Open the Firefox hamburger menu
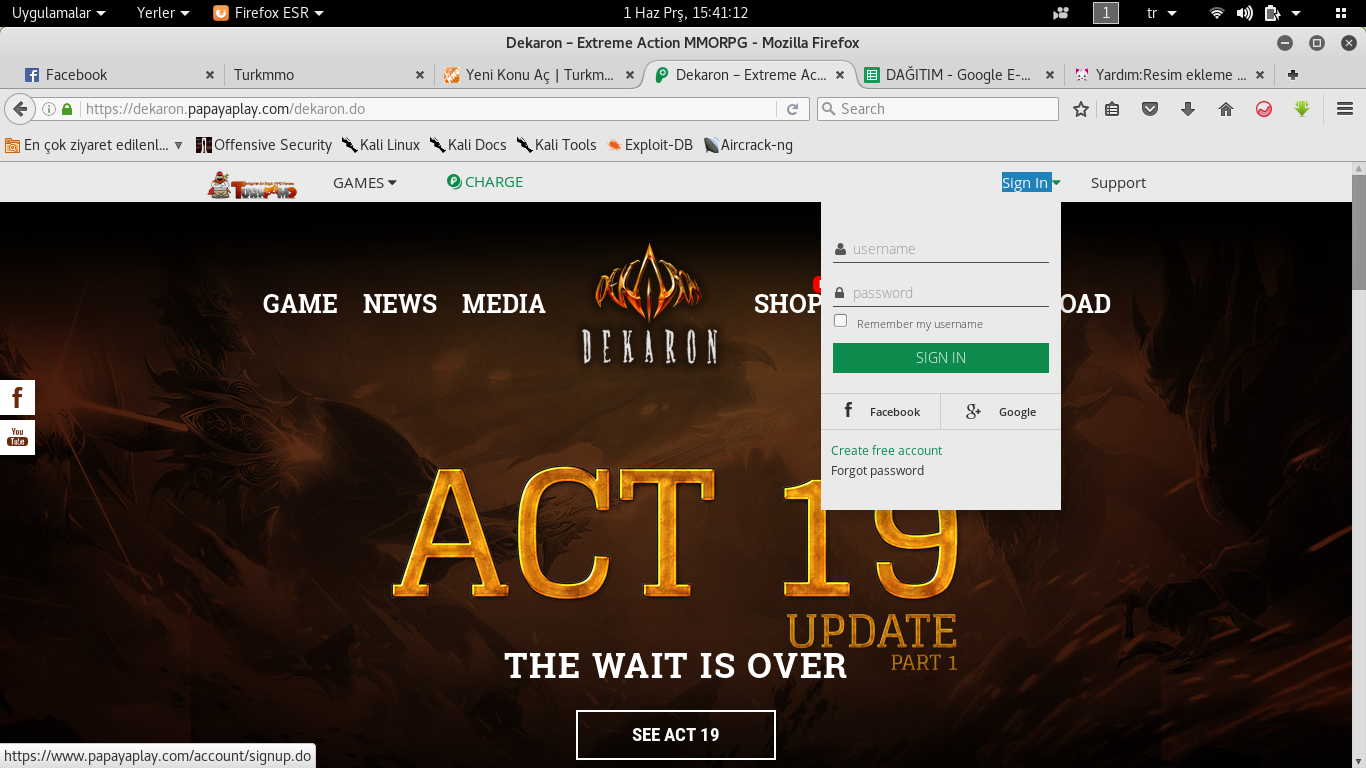The height and width of the screenshot is (768, 1366). (1345, 109)
